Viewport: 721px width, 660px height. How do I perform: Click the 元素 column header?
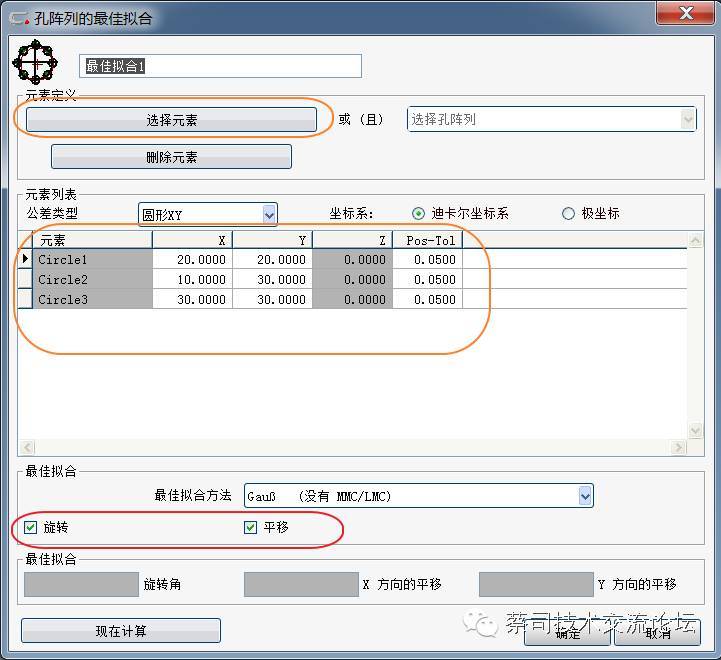click(92, 240)
